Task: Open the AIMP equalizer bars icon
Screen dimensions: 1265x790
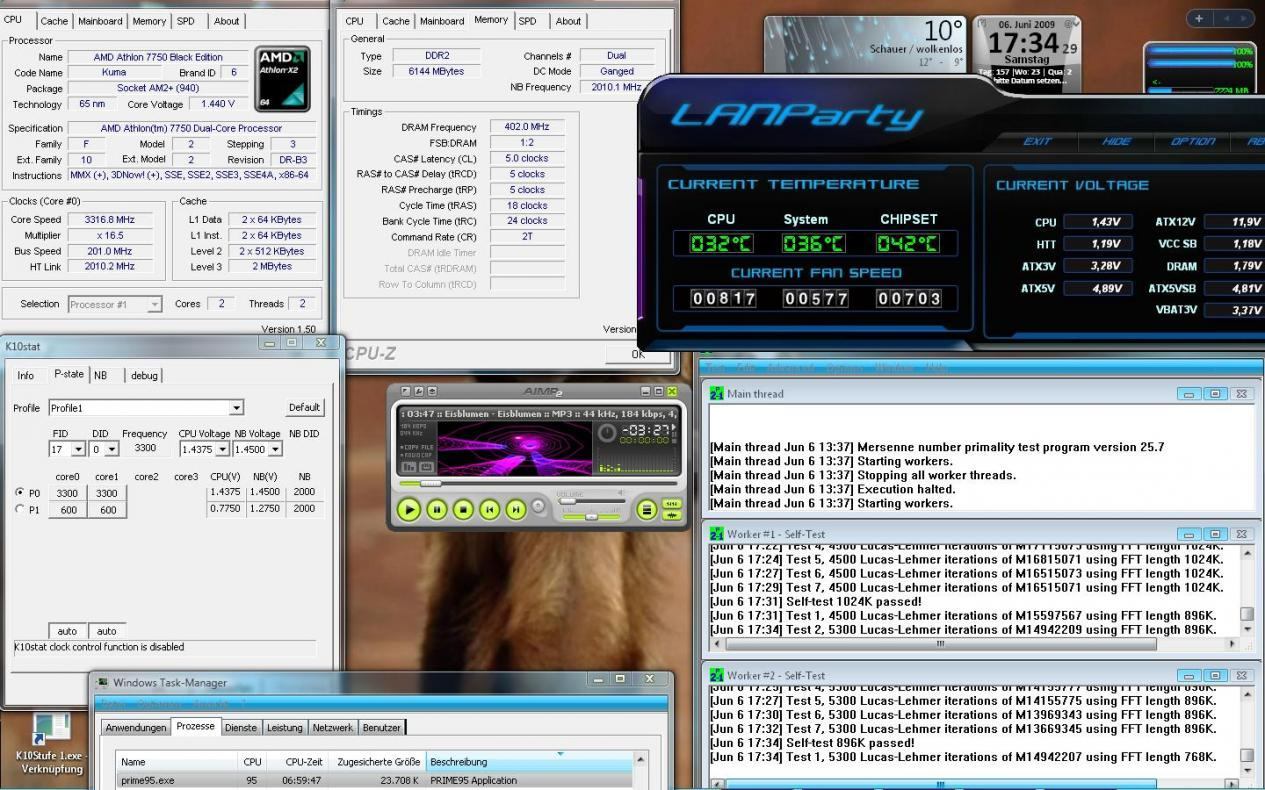Action: point(408,467)
